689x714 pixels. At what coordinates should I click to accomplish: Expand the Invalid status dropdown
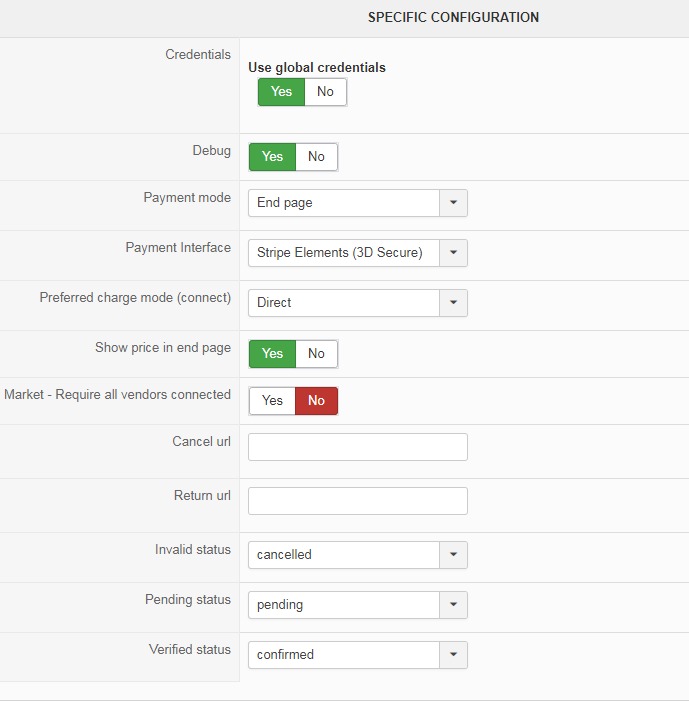coord(453,555)
